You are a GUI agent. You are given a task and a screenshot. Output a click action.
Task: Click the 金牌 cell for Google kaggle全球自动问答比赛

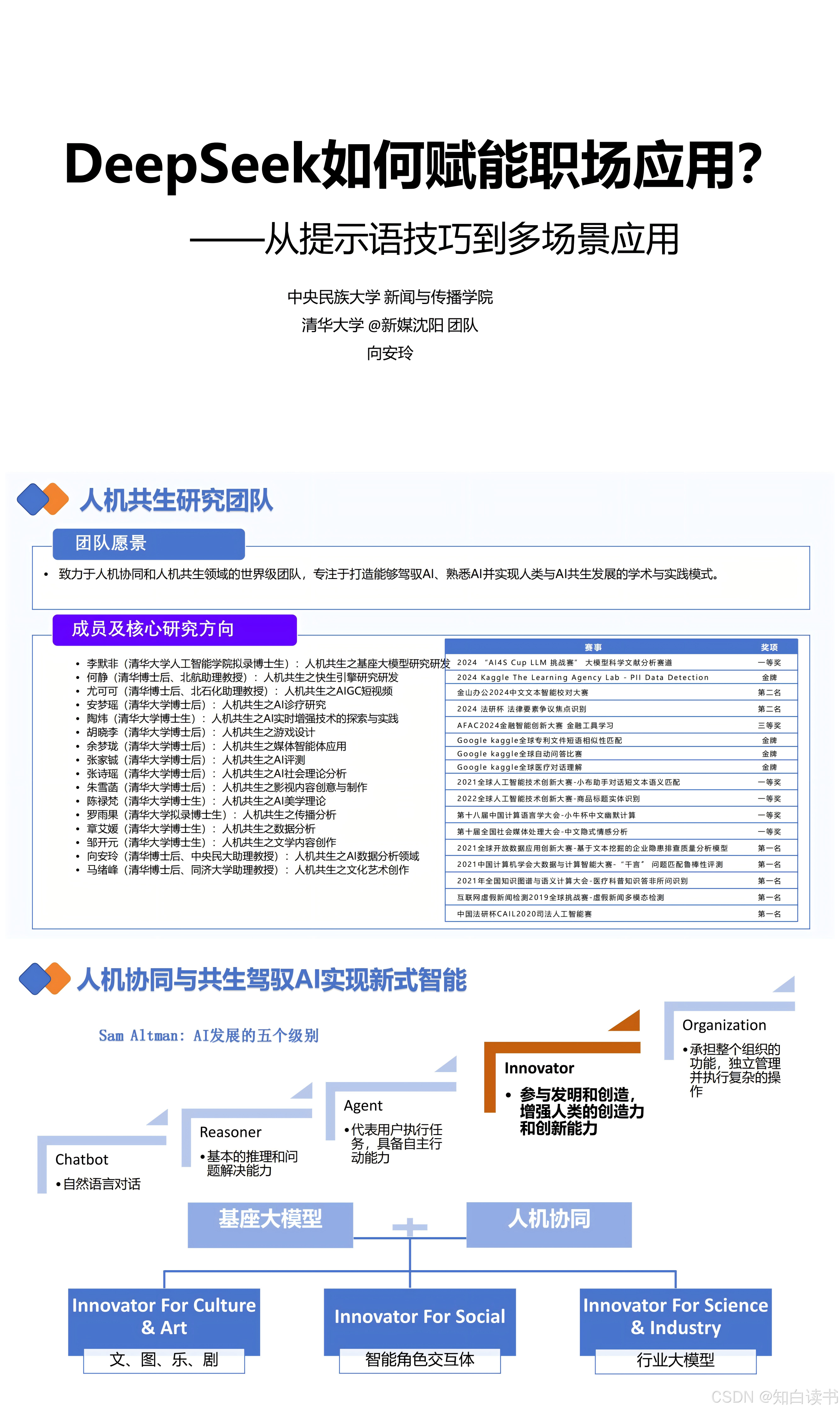(x=769, y=753)
